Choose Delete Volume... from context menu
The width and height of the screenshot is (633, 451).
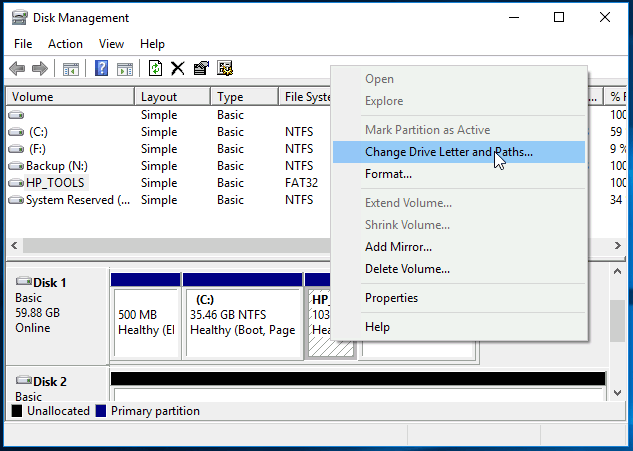pos(459,269)
